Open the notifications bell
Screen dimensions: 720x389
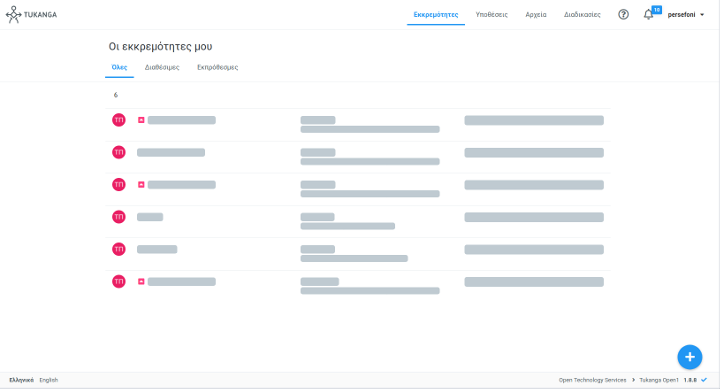[648, 15]
